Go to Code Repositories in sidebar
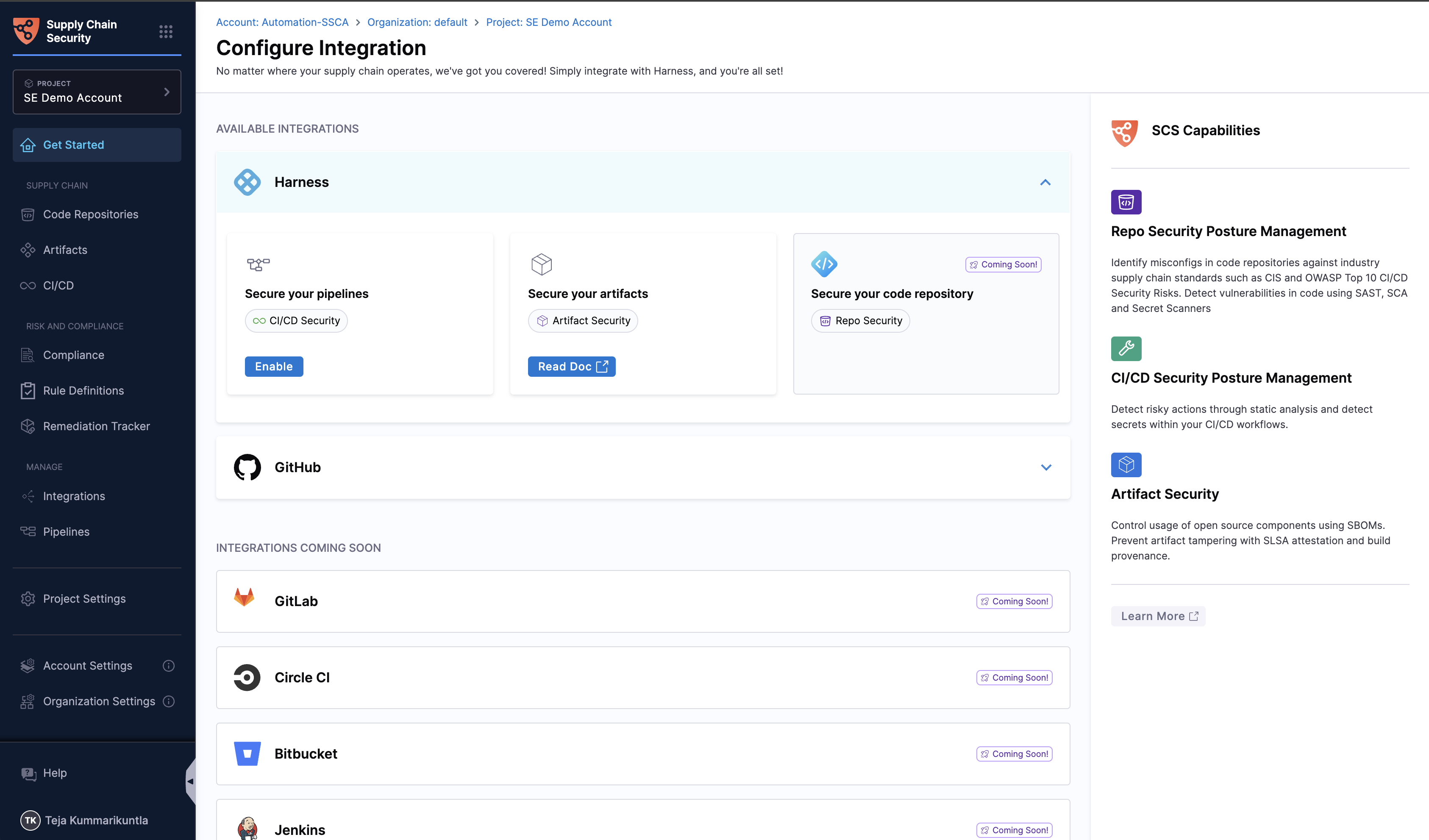This screenshot has width=1429, height=840. (x=91, y=214)
